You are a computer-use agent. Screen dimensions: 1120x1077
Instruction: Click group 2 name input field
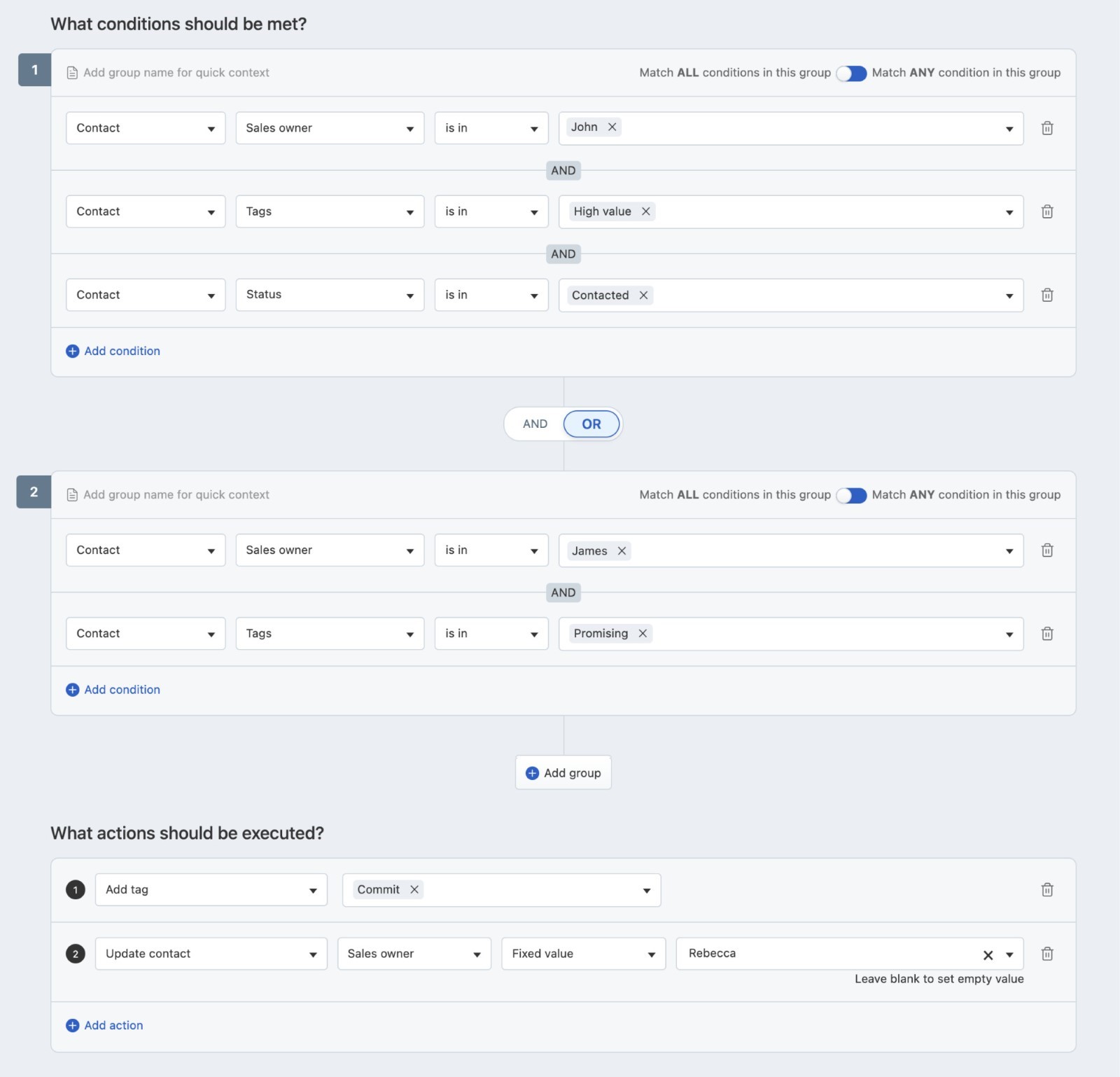[x=176, y=495]
